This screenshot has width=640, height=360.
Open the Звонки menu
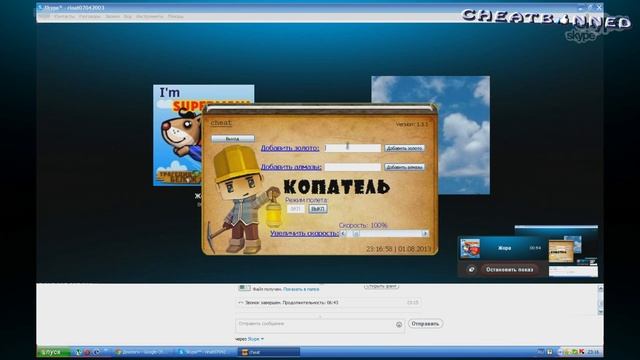[113, 17]
